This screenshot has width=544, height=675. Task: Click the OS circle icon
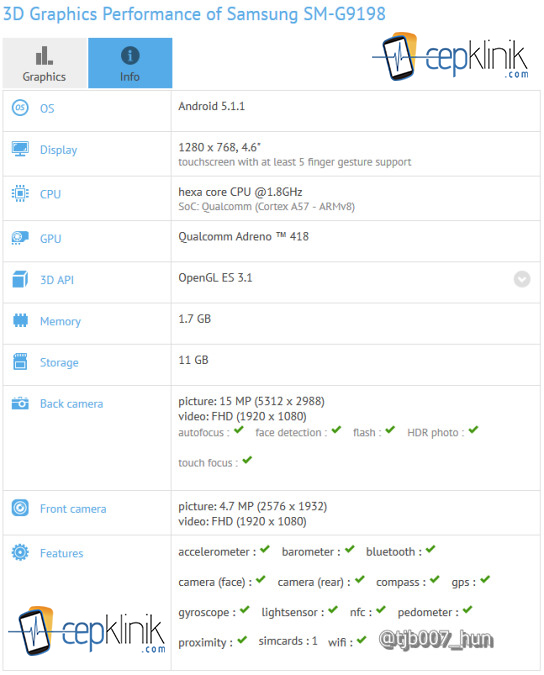20,108
